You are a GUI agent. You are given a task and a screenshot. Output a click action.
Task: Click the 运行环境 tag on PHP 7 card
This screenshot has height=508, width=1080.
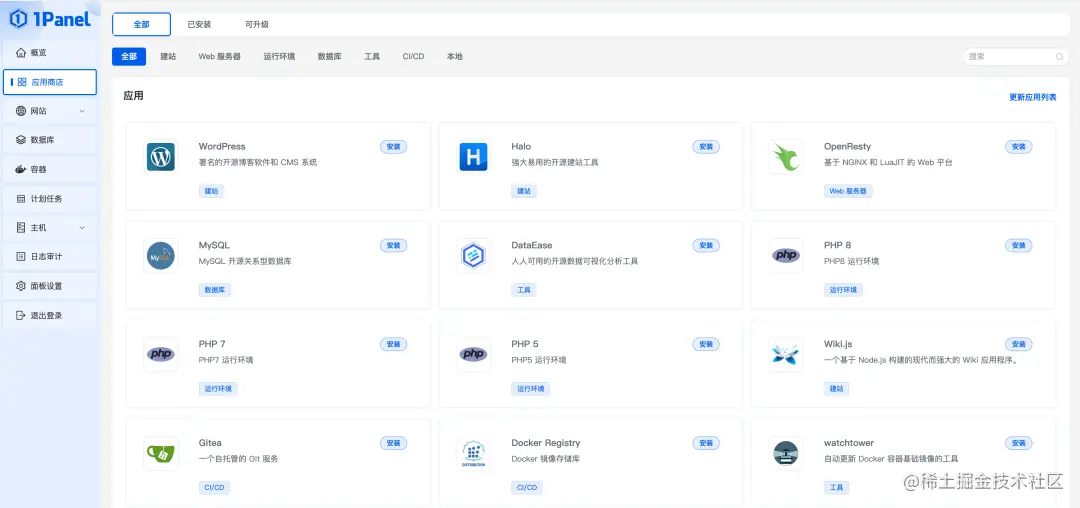point(218,388)
